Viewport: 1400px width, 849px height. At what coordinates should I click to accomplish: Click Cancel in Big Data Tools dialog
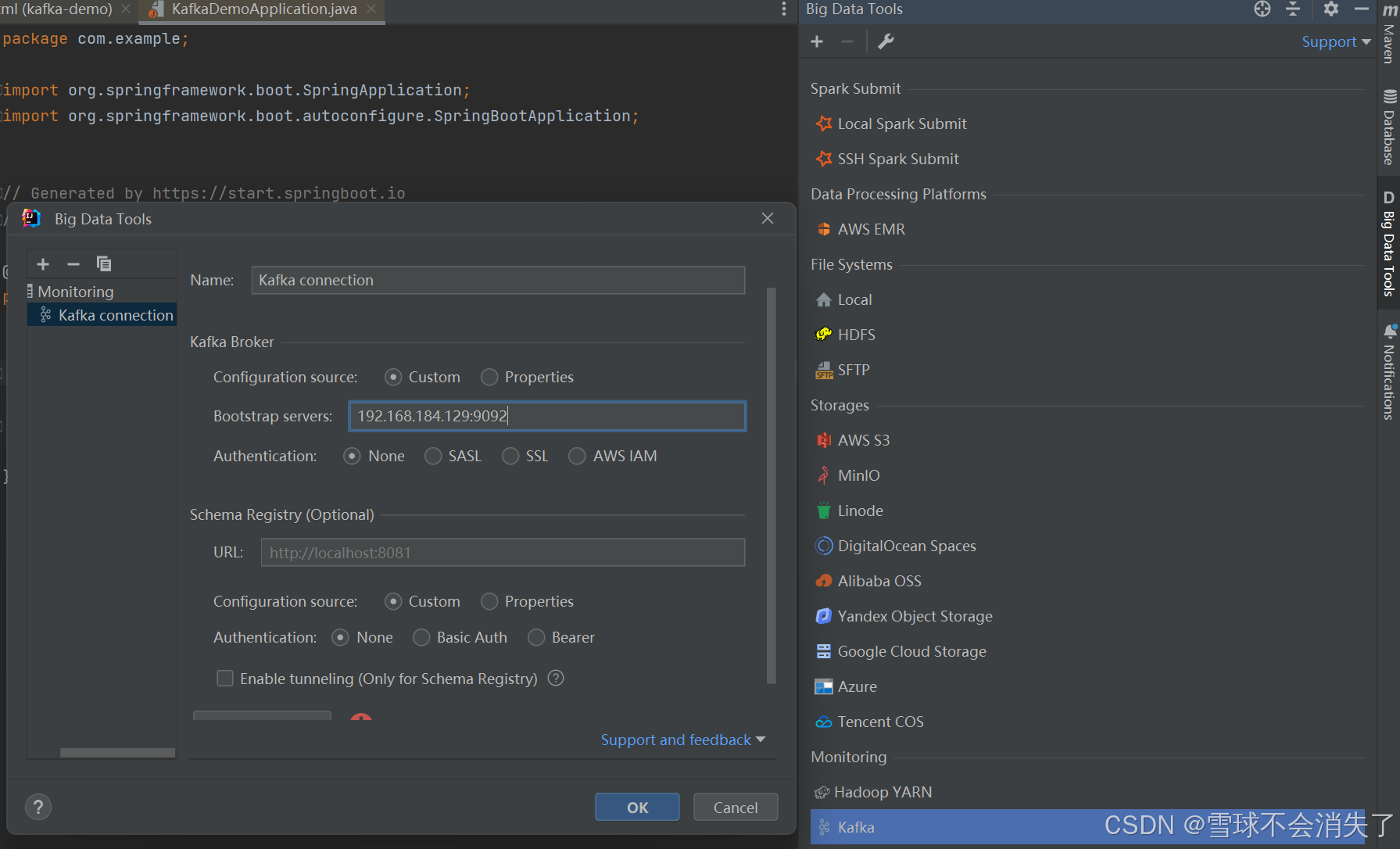click(736, 807)
